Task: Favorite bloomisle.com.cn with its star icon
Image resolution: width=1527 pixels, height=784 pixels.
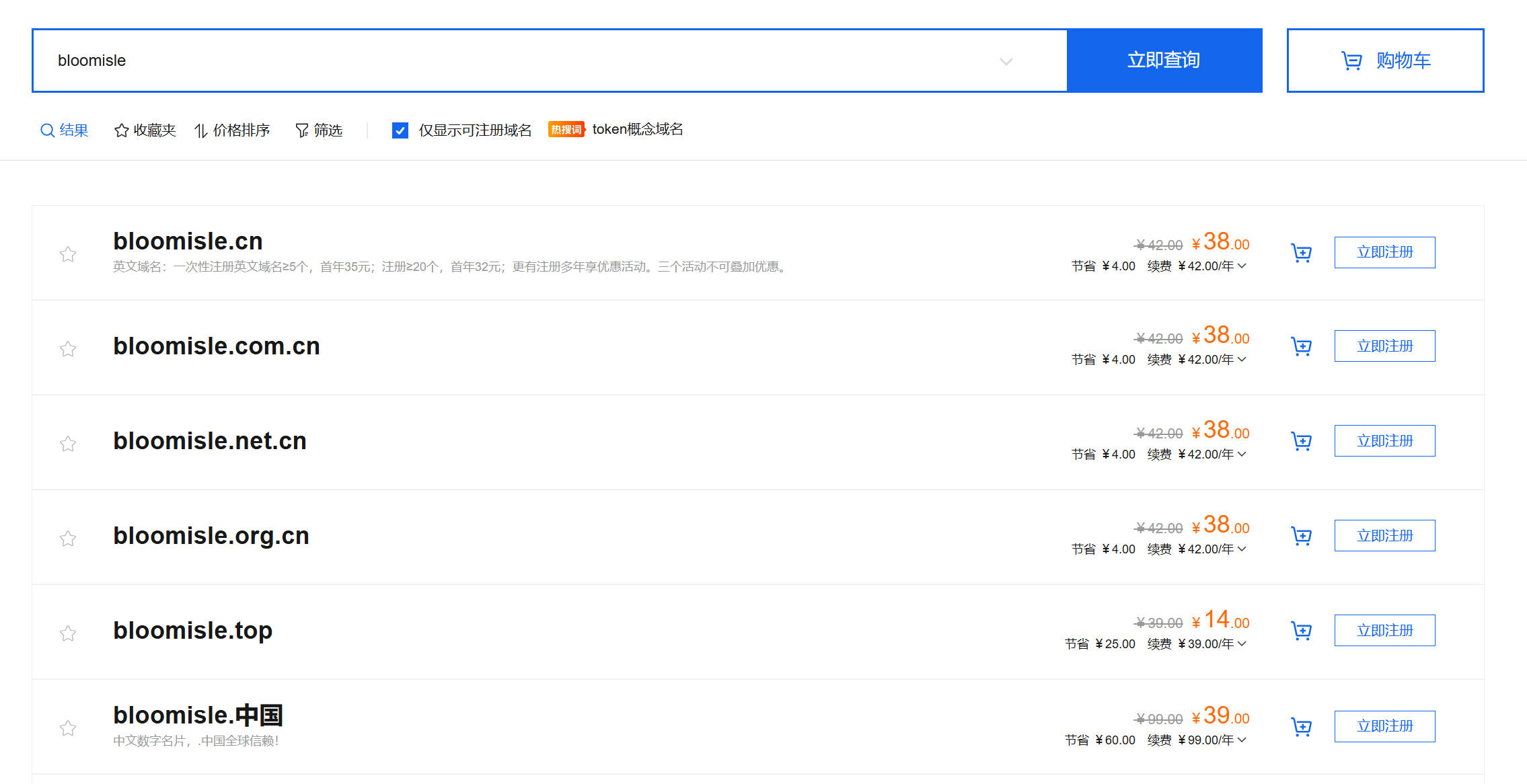Action: click(x=68, y=348)
